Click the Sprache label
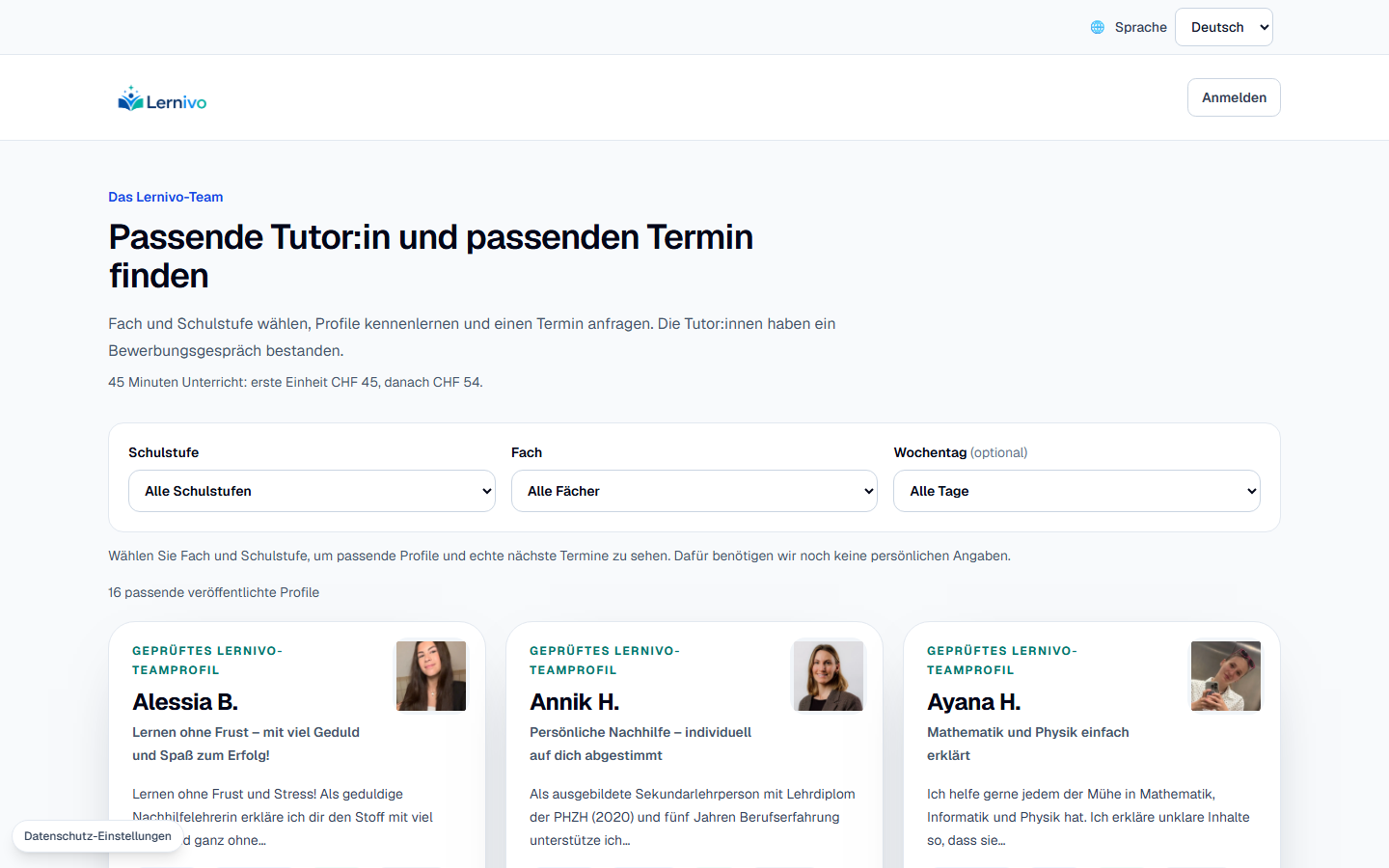 click(1141, 27)
